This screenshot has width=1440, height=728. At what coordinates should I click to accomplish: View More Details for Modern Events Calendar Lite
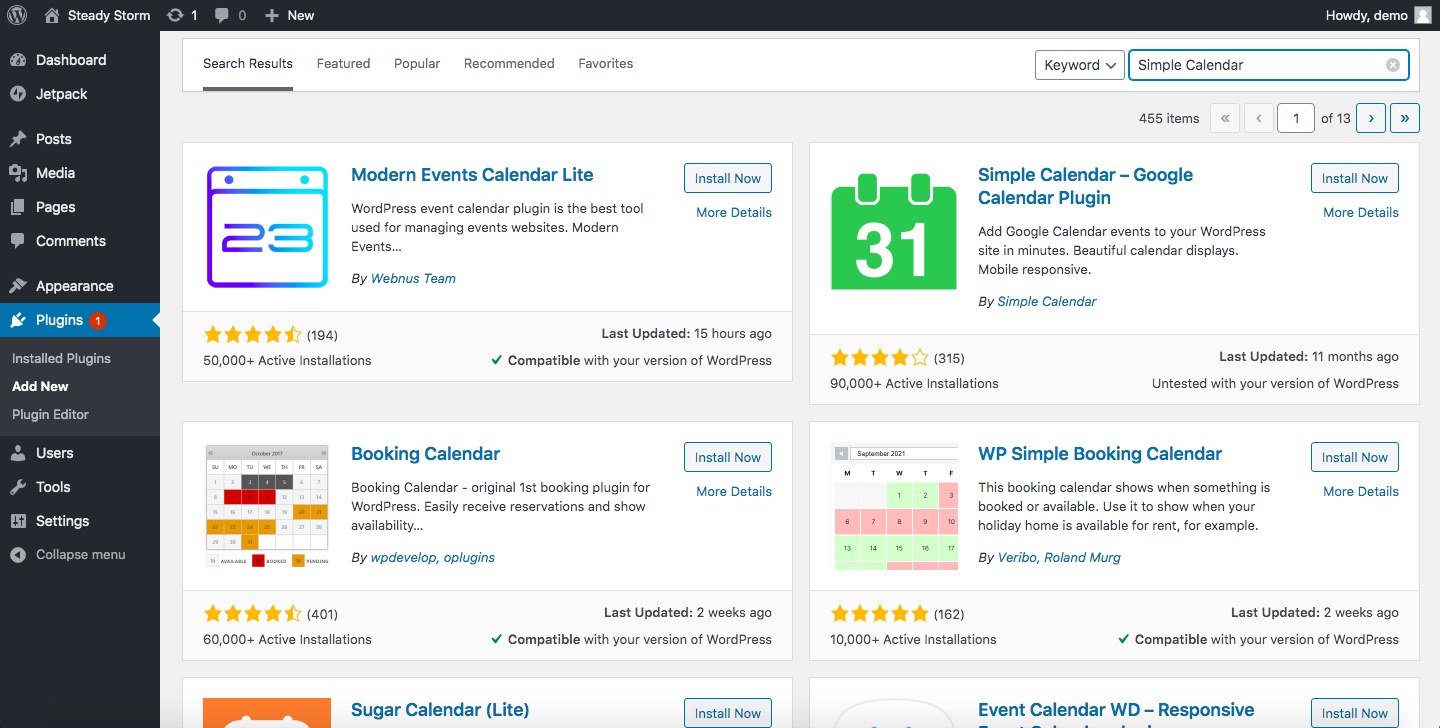point(734,212)
